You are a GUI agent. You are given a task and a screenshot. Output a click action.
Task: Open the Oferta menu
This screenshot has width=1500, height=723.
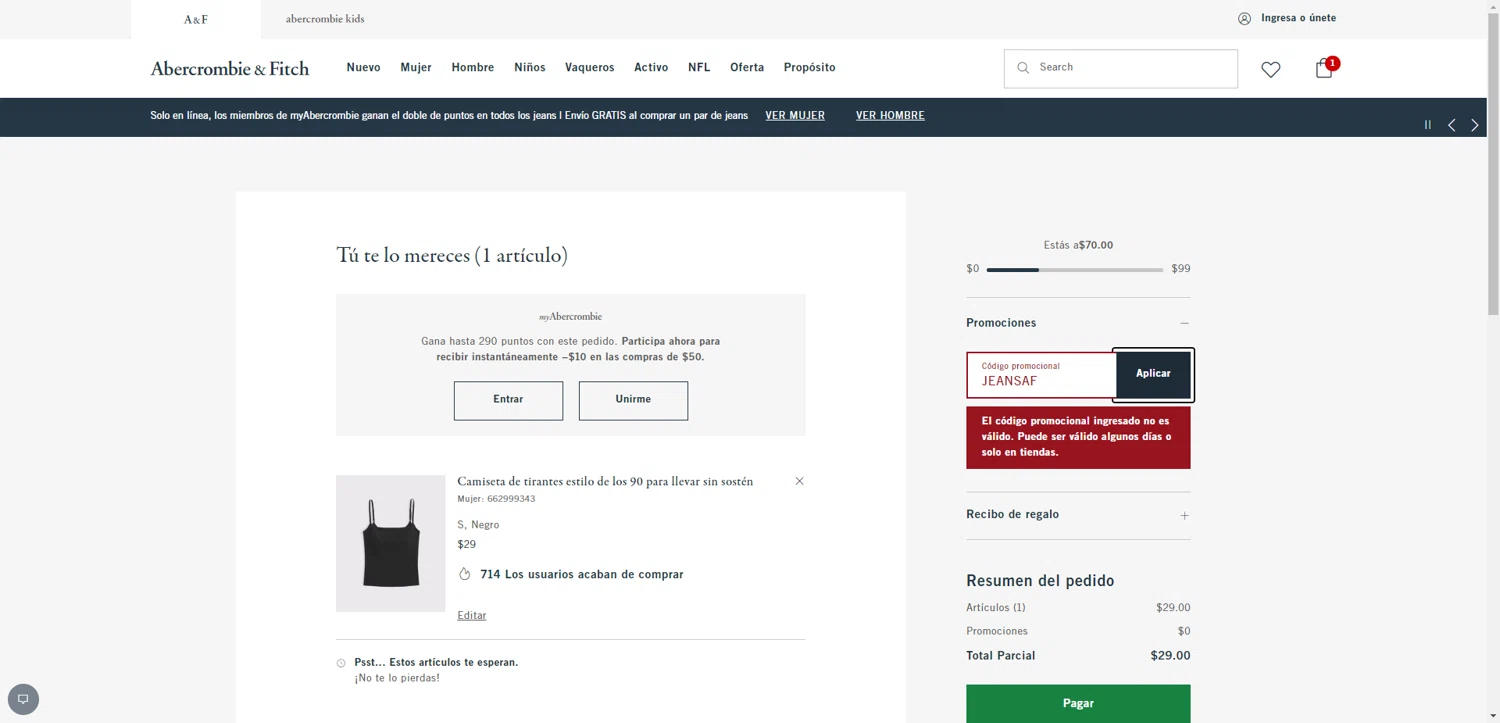point(747,67)
